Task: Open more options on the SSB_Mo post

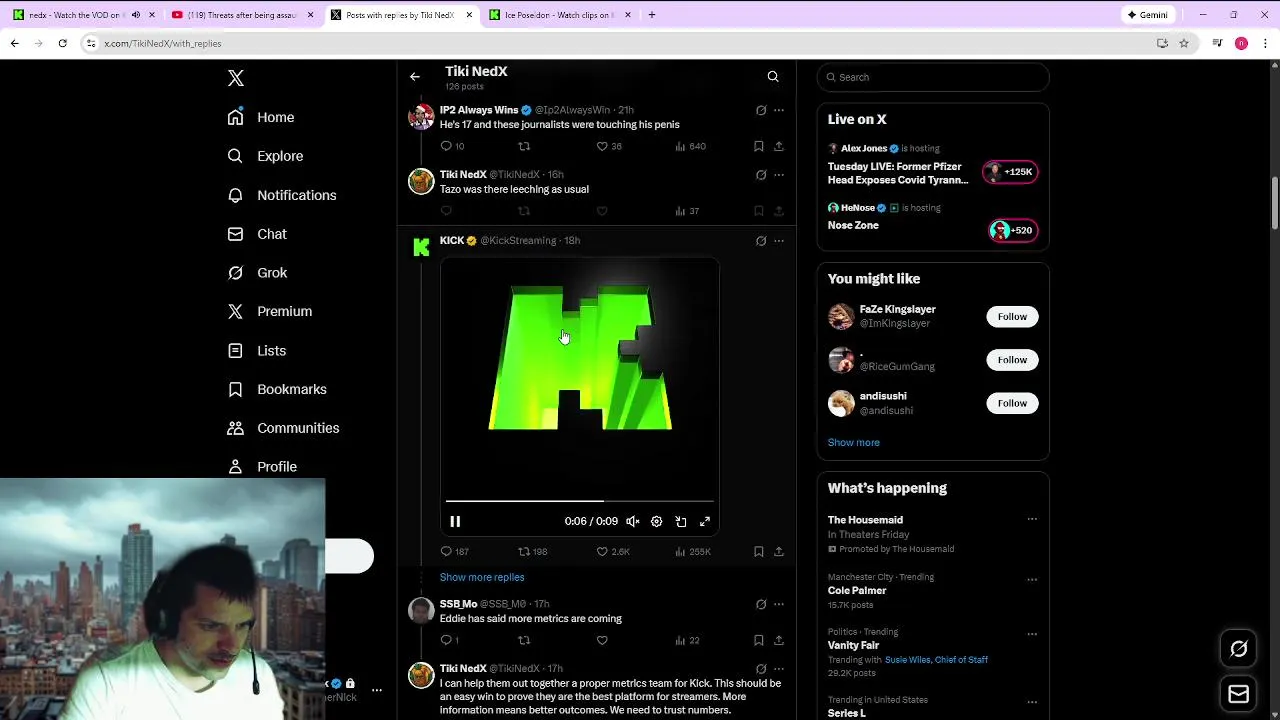Action: tap(779, 604)
